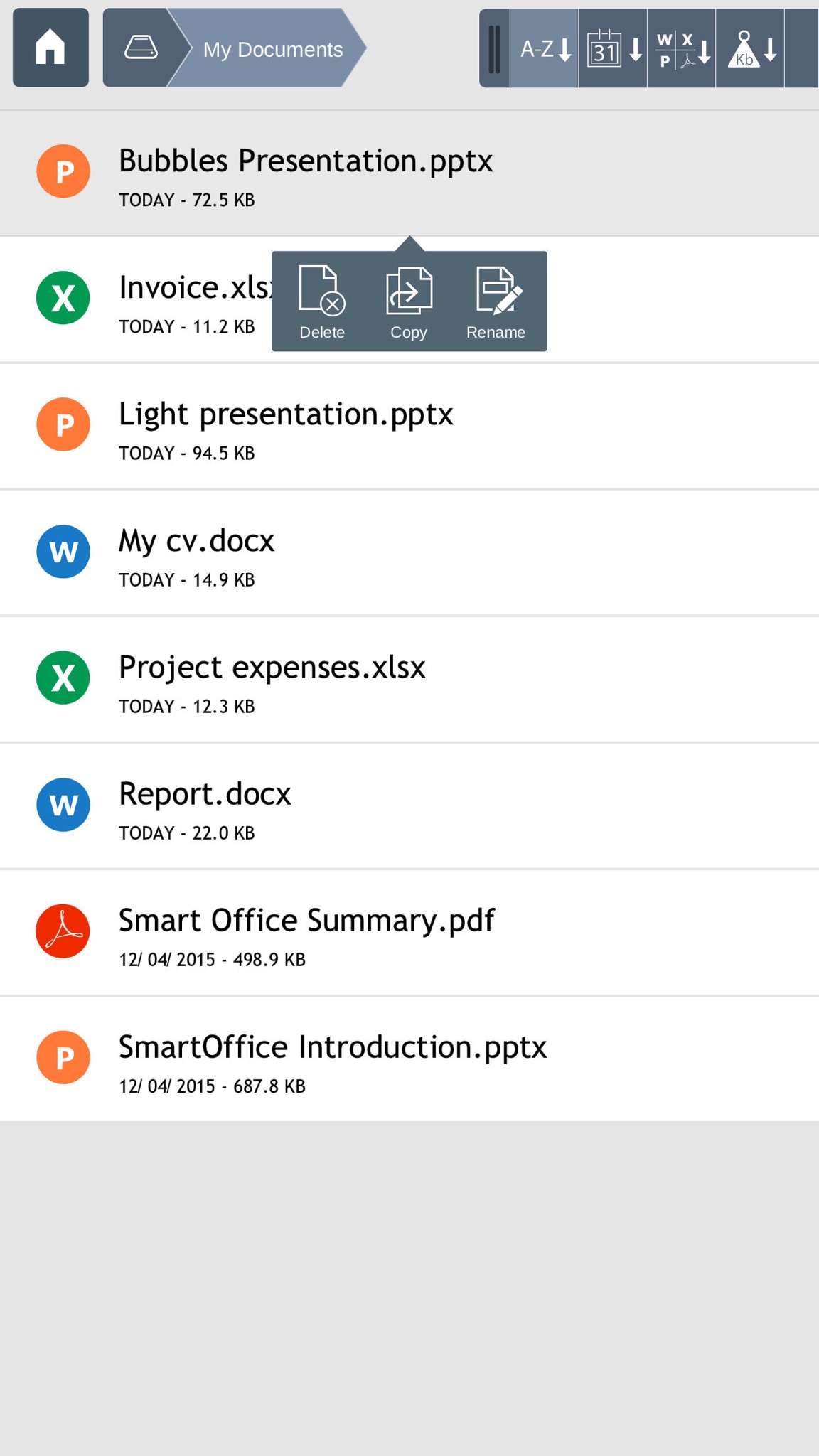Screen dimensions: 819x1456
Task: Sort files by date calendar icon
Action: 613,48
